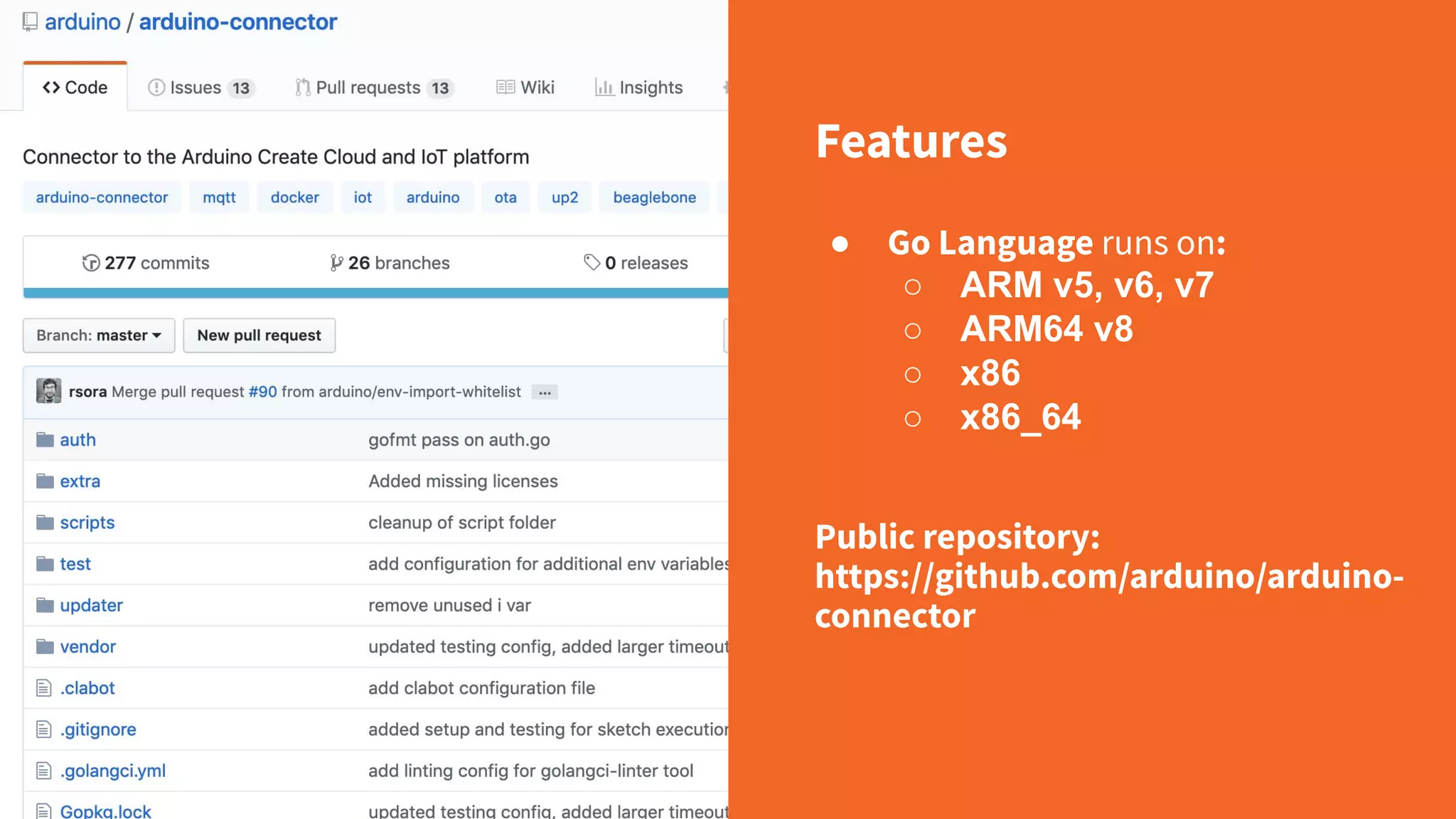Click the commits clock icon
1456x819 pixels.
pos(91,263)
